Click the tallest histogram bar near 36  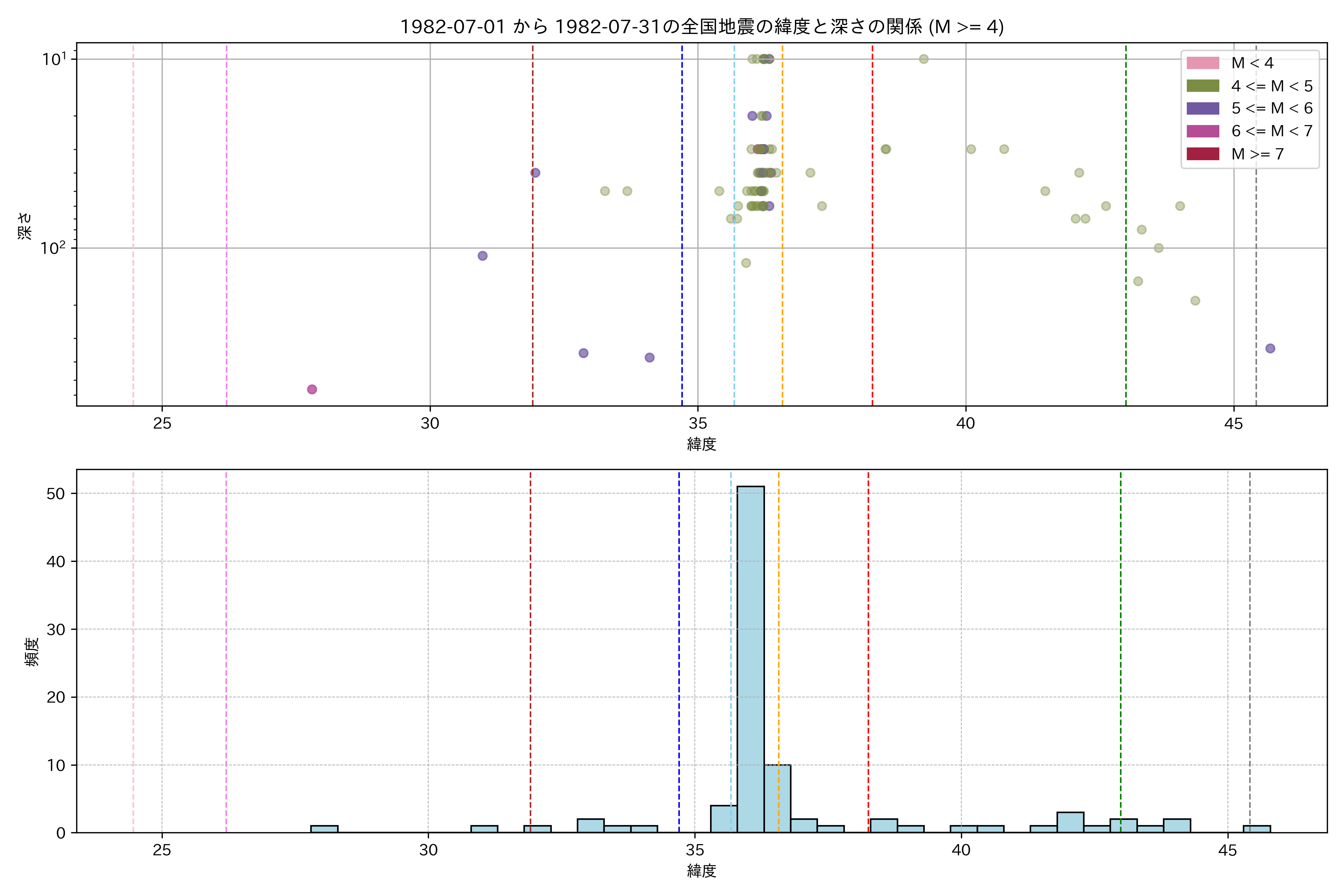click(x=750, y=657)
